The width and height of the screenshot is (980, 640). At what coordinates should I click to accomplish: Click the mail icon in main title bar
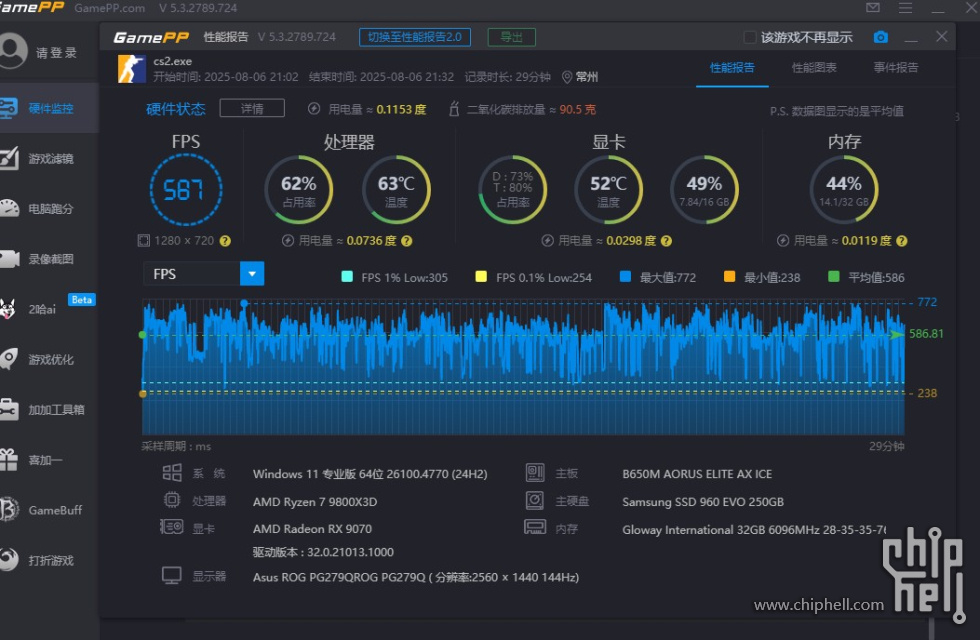tap(873, 8)
